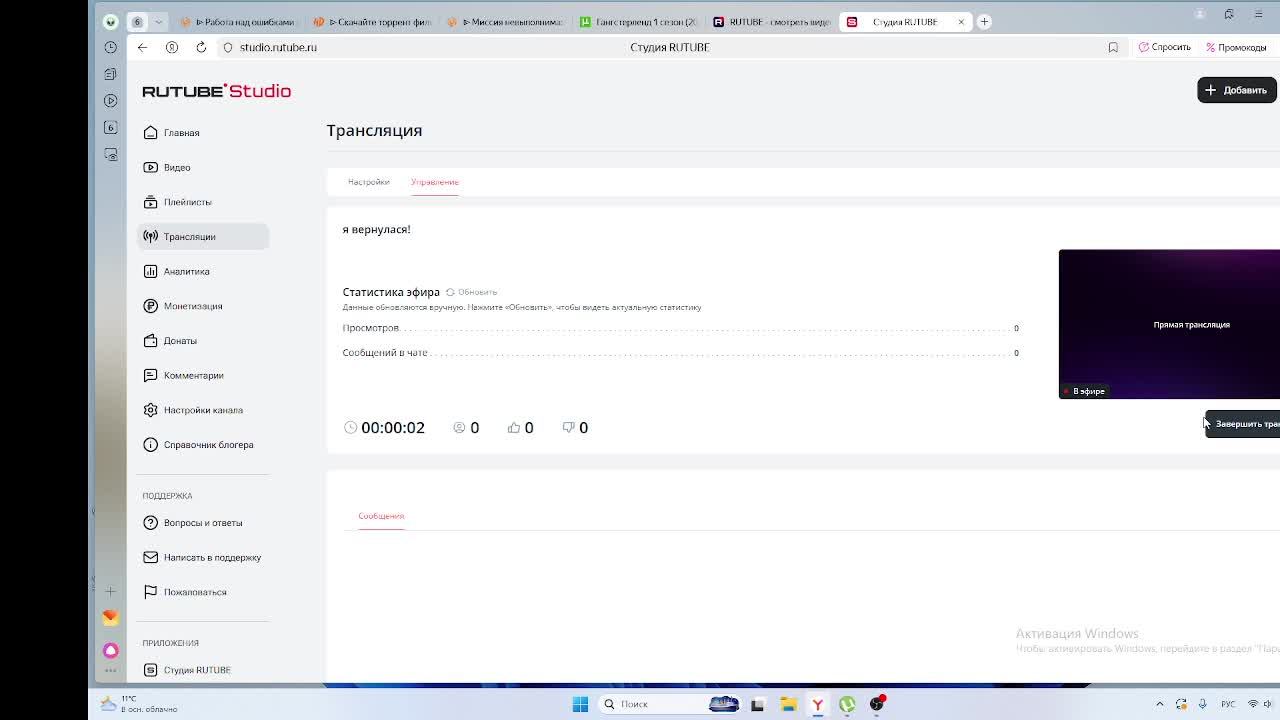Switch to the Настройки tab
Viewport: 1280px width, 720px height.
(x=368, y=182)
